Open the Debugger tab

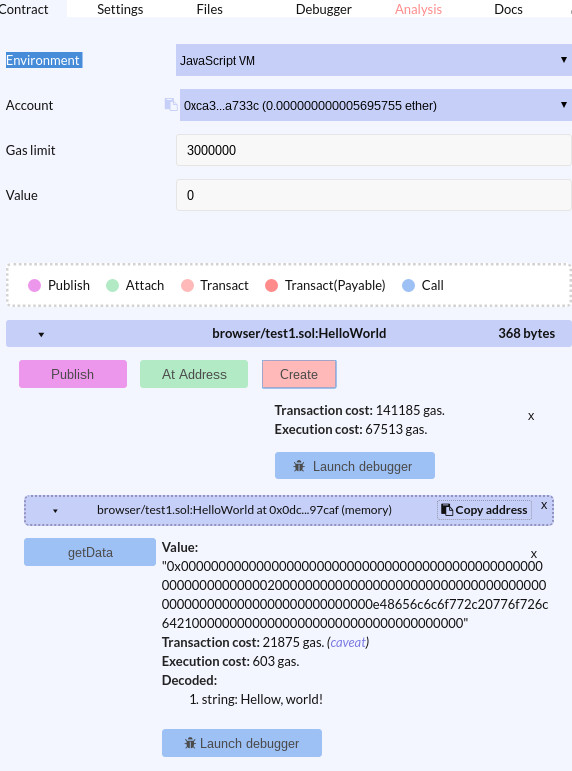point(324,9)
